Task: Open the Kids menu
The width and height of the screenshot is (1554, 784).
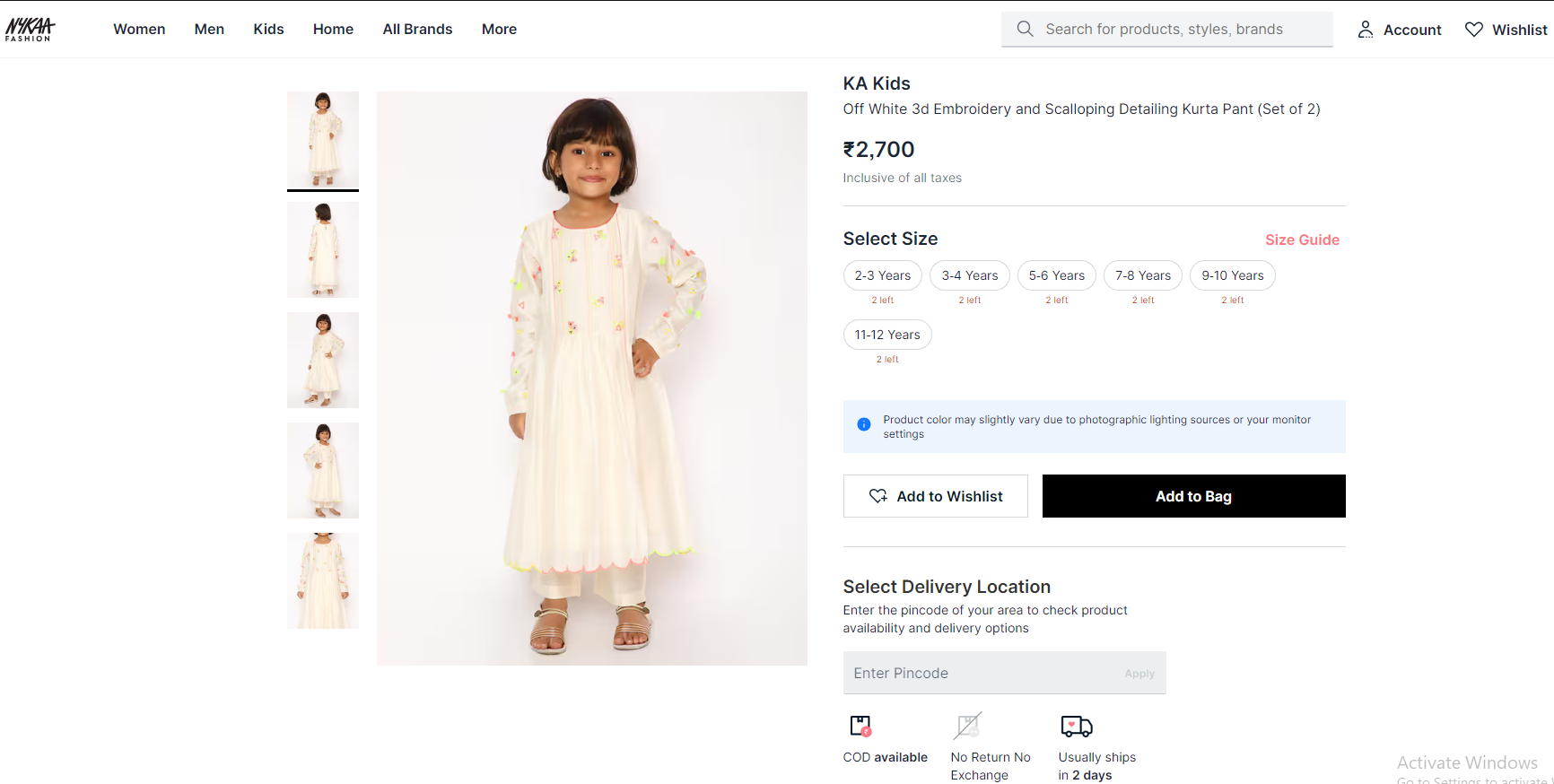Action: click(x=268, y=29)
